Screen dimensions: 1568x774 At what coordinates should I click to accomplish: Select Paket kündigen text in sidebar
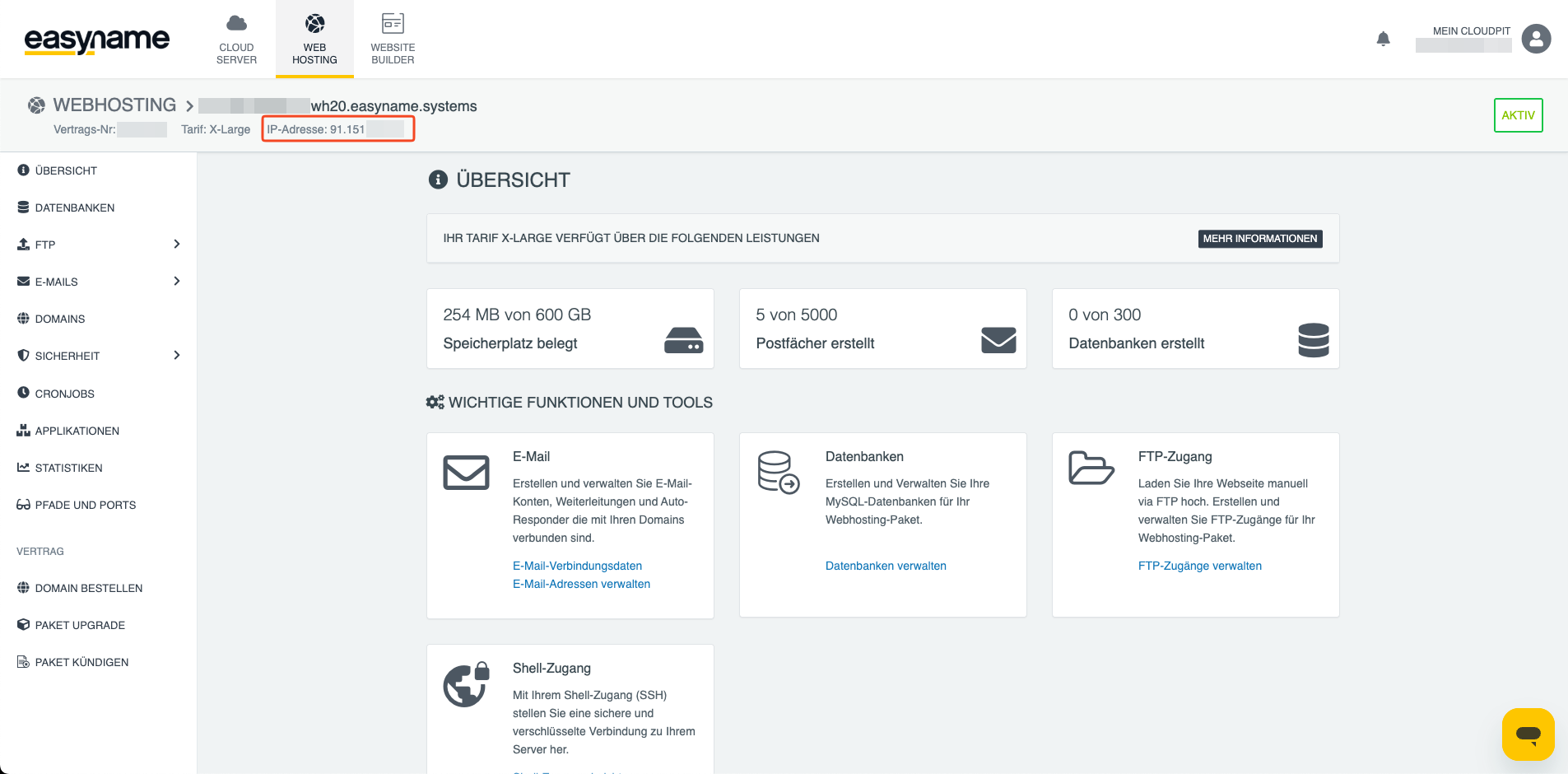click(x=81, y=662)
